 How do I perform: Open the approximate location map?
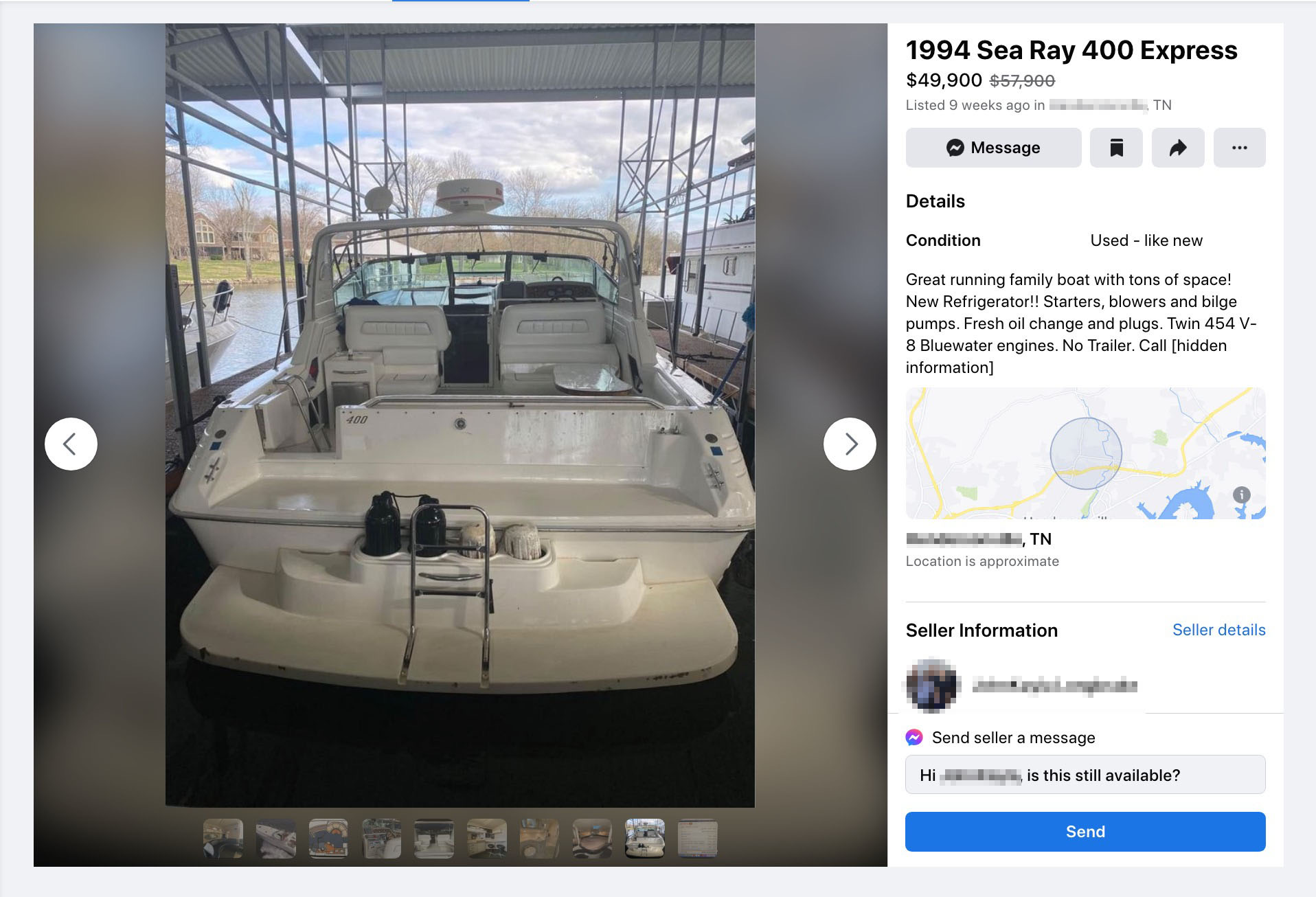point(1085,453)
